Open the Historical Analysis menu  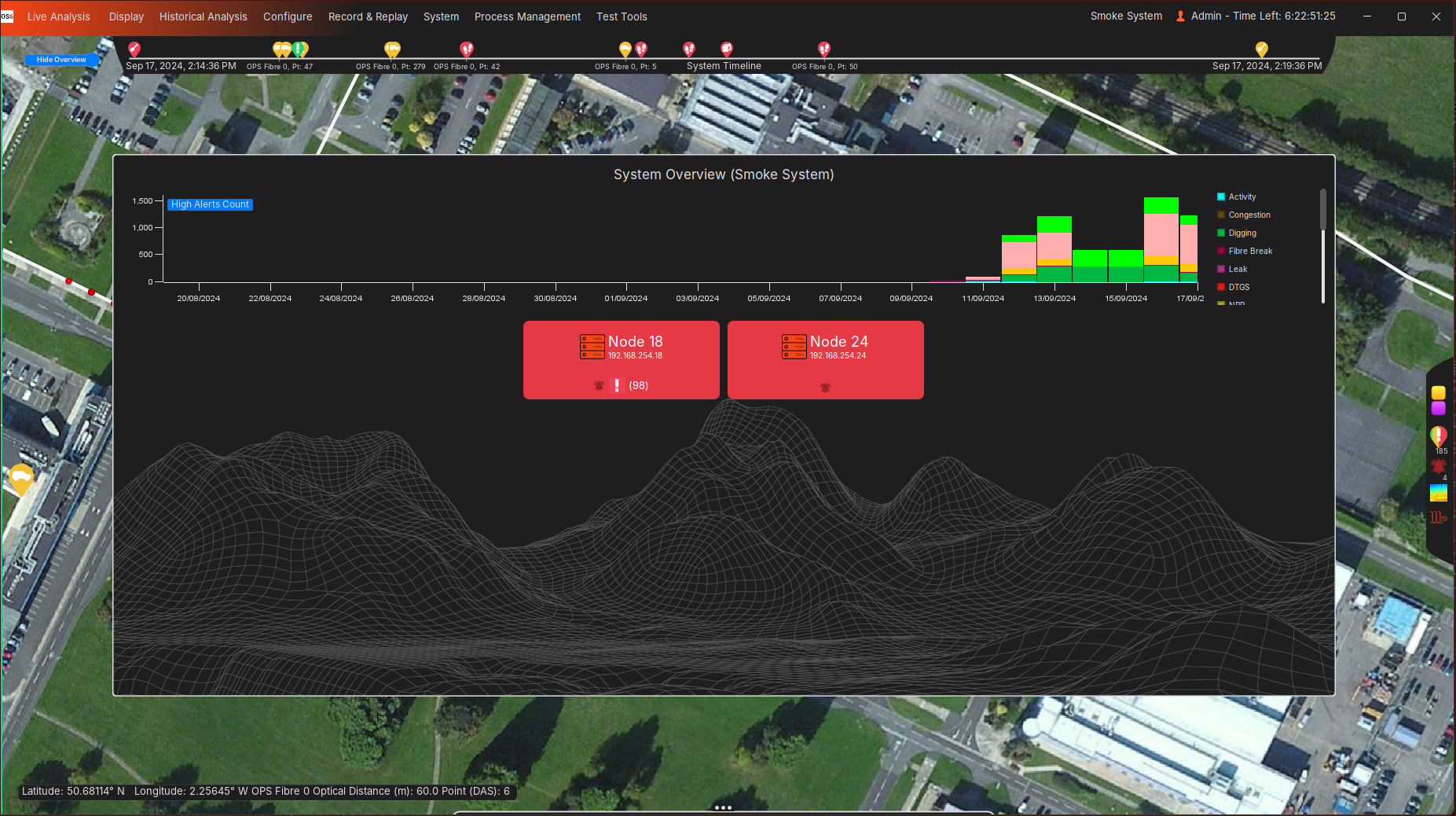point(203,17)
